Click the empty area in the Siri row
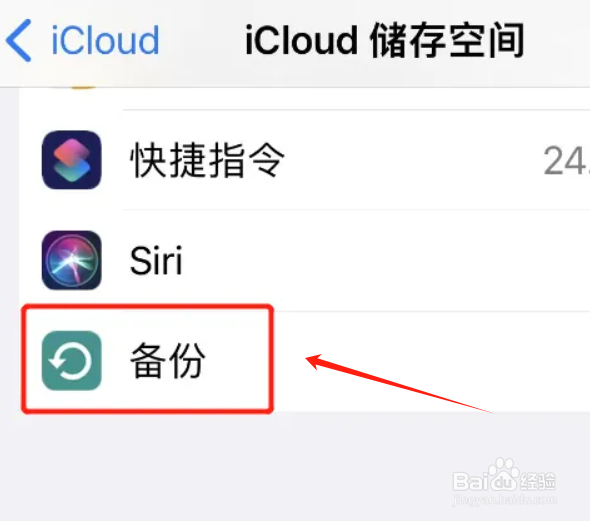 386,260
